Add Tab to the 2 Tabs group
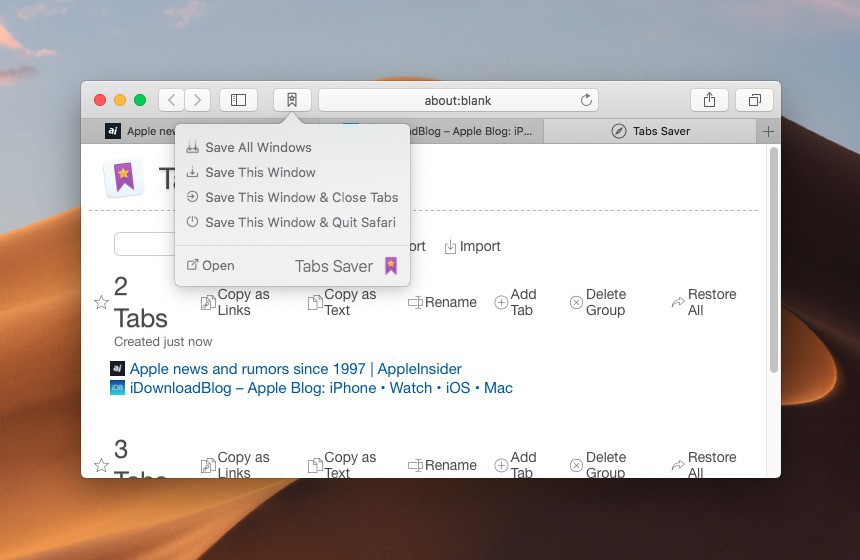The height and width of the screenshot is (560, 860). (x=516, y=302)
